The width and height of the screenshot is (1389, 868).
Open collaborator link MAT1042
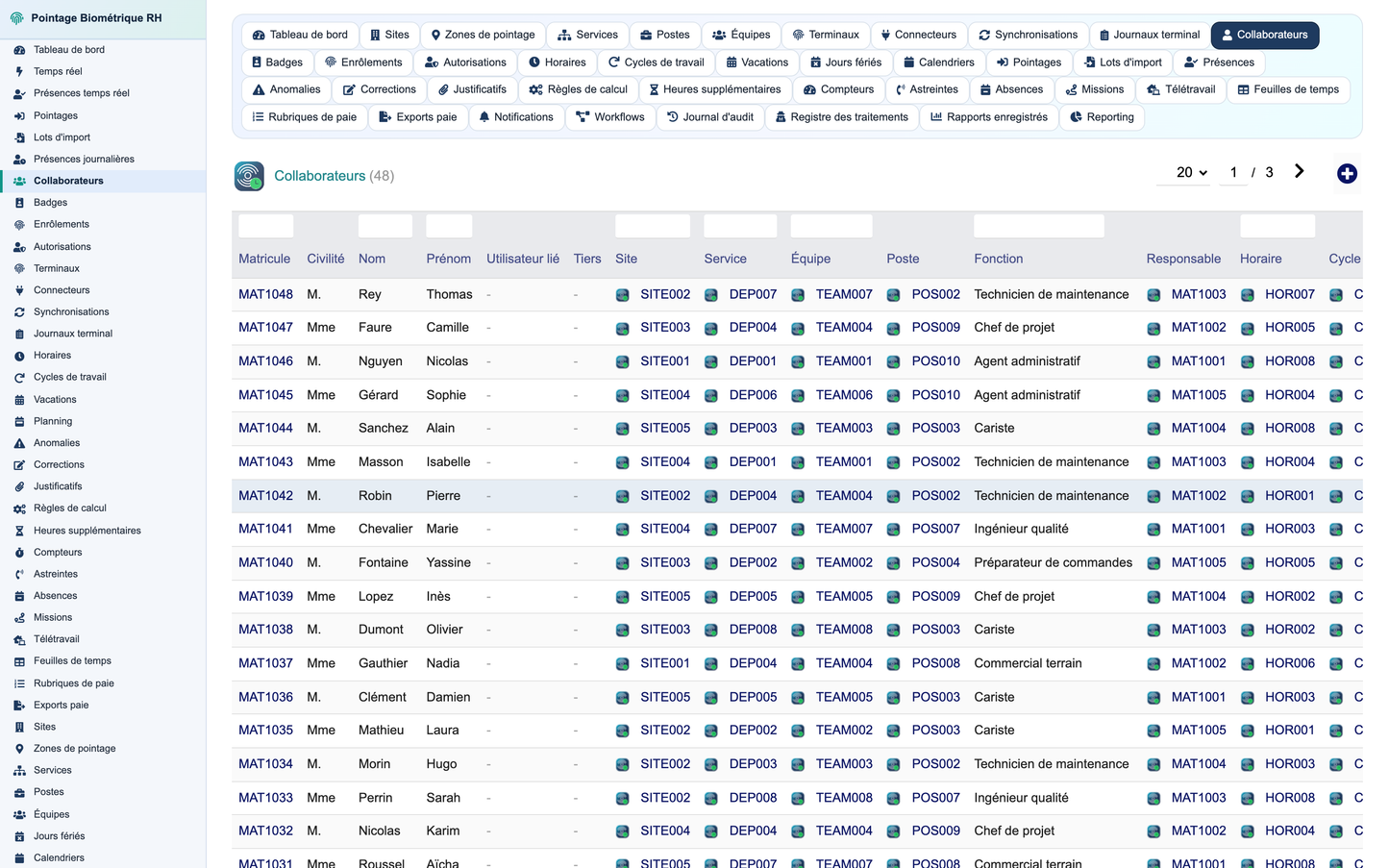(265, 496)
